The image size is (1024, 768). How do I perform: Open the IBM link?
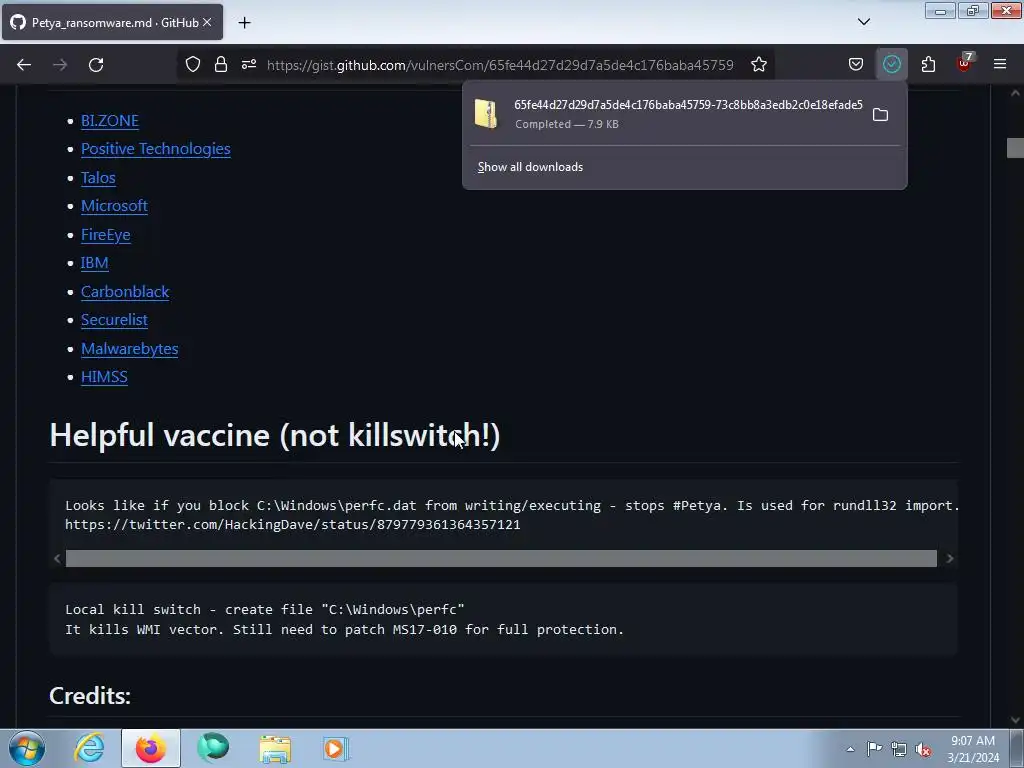[x=95, y=263]
